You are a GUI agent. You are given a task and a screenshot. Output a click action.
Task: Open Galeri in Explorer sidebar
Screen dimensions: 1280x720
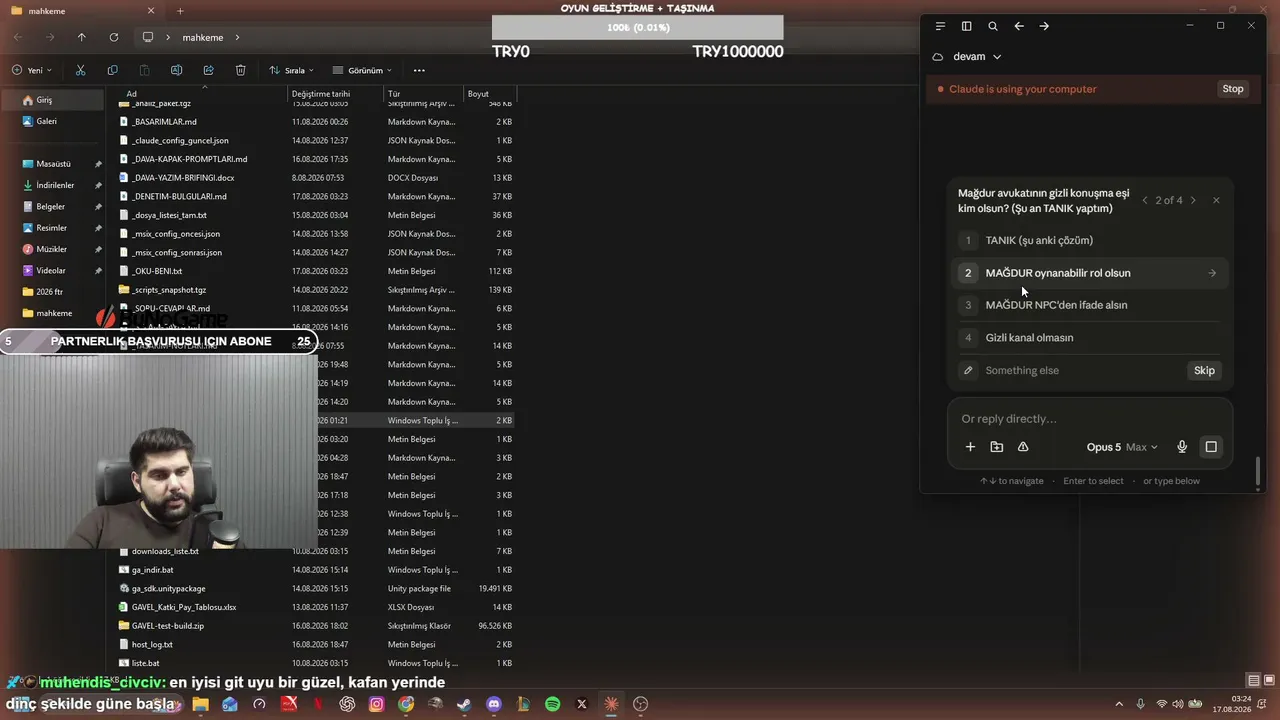(53, 121)
